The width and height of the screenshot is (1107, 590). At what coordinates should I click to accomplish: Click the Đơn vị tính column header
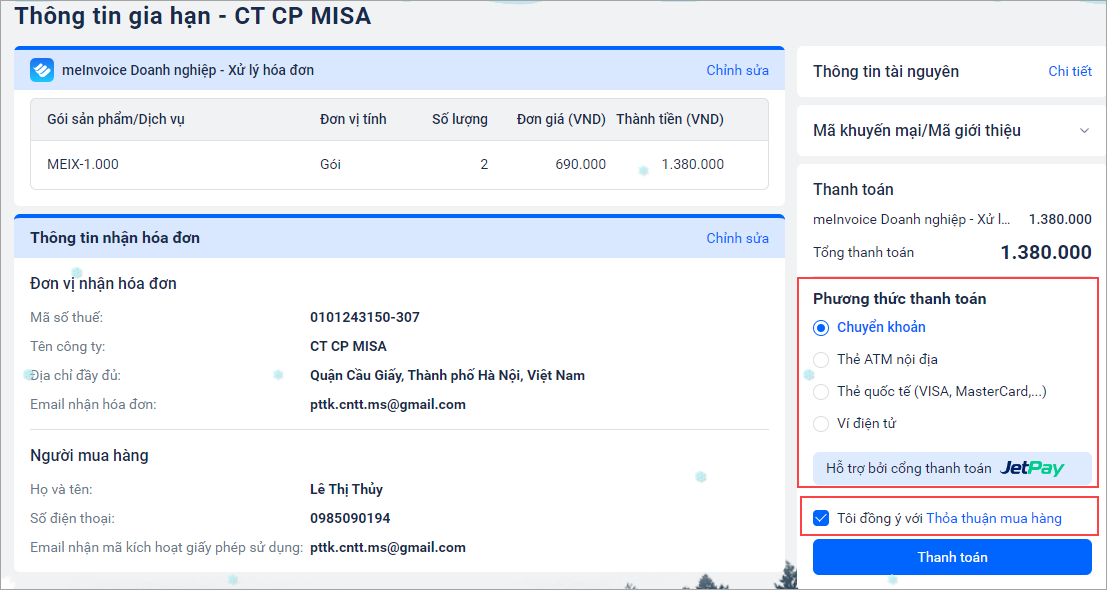[x=353, y=119]
